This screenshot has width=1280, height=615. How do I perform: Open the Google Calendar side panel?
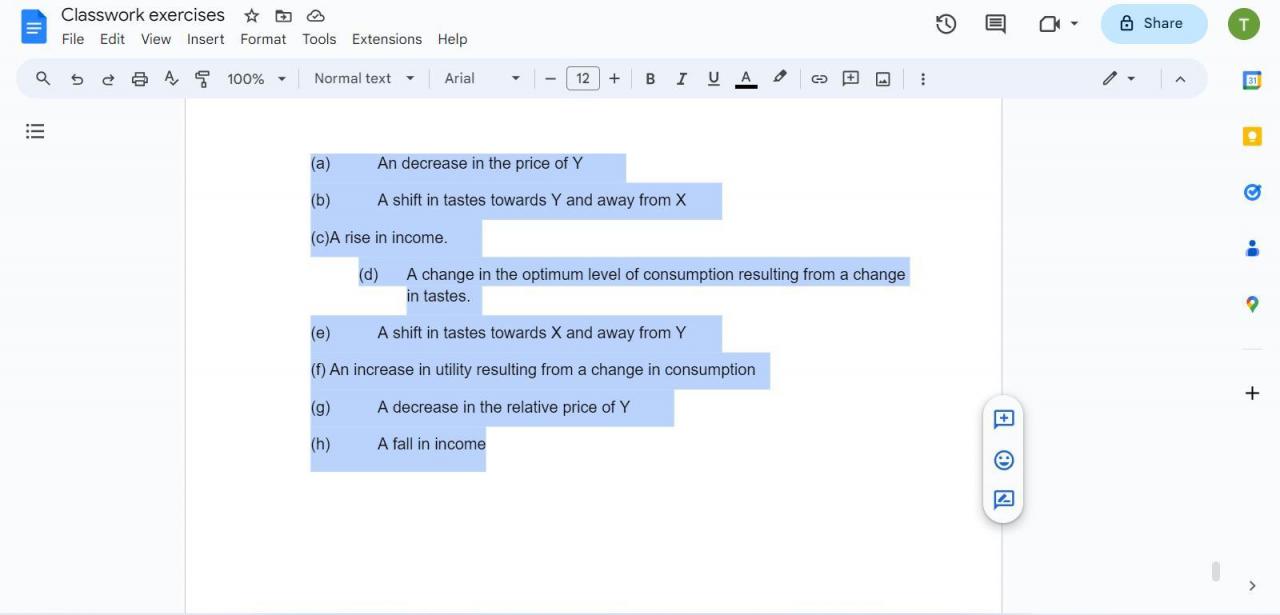pos(1251,80)
